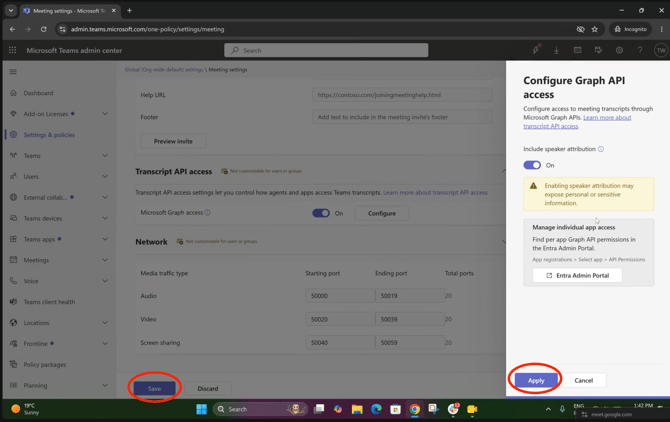The width and height of the screenshot is (670, 422).
Task: Expand the Add-on Licenses chevron
Action: pyautogui.click(x=105, y=114)
